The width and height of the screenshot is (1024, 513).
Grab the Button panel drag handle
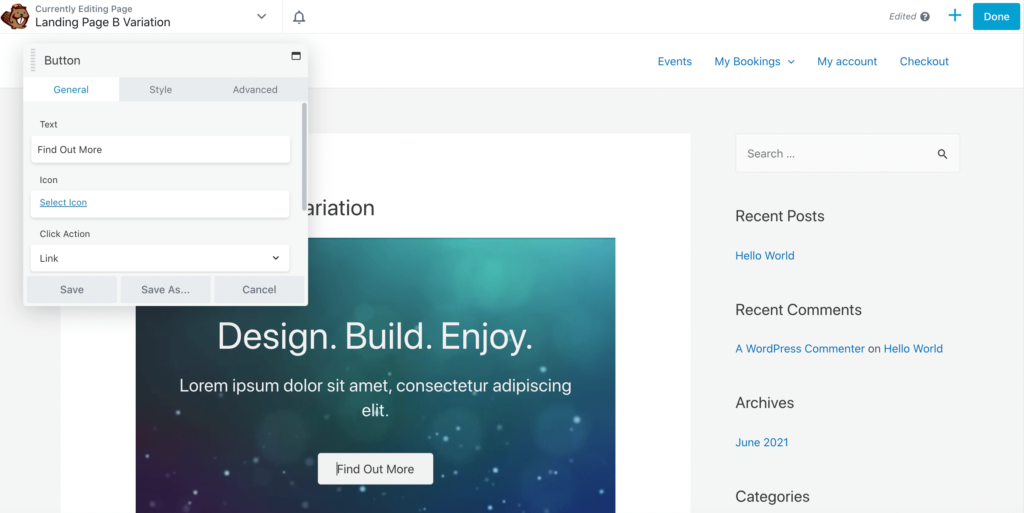[x=33, y=60]
